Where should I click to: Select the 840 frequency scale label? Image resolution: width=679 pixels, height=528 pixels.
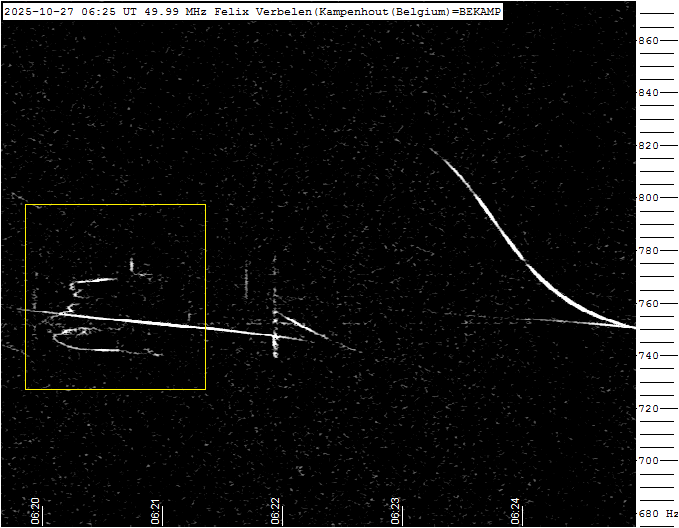click(x=649, y=93)
